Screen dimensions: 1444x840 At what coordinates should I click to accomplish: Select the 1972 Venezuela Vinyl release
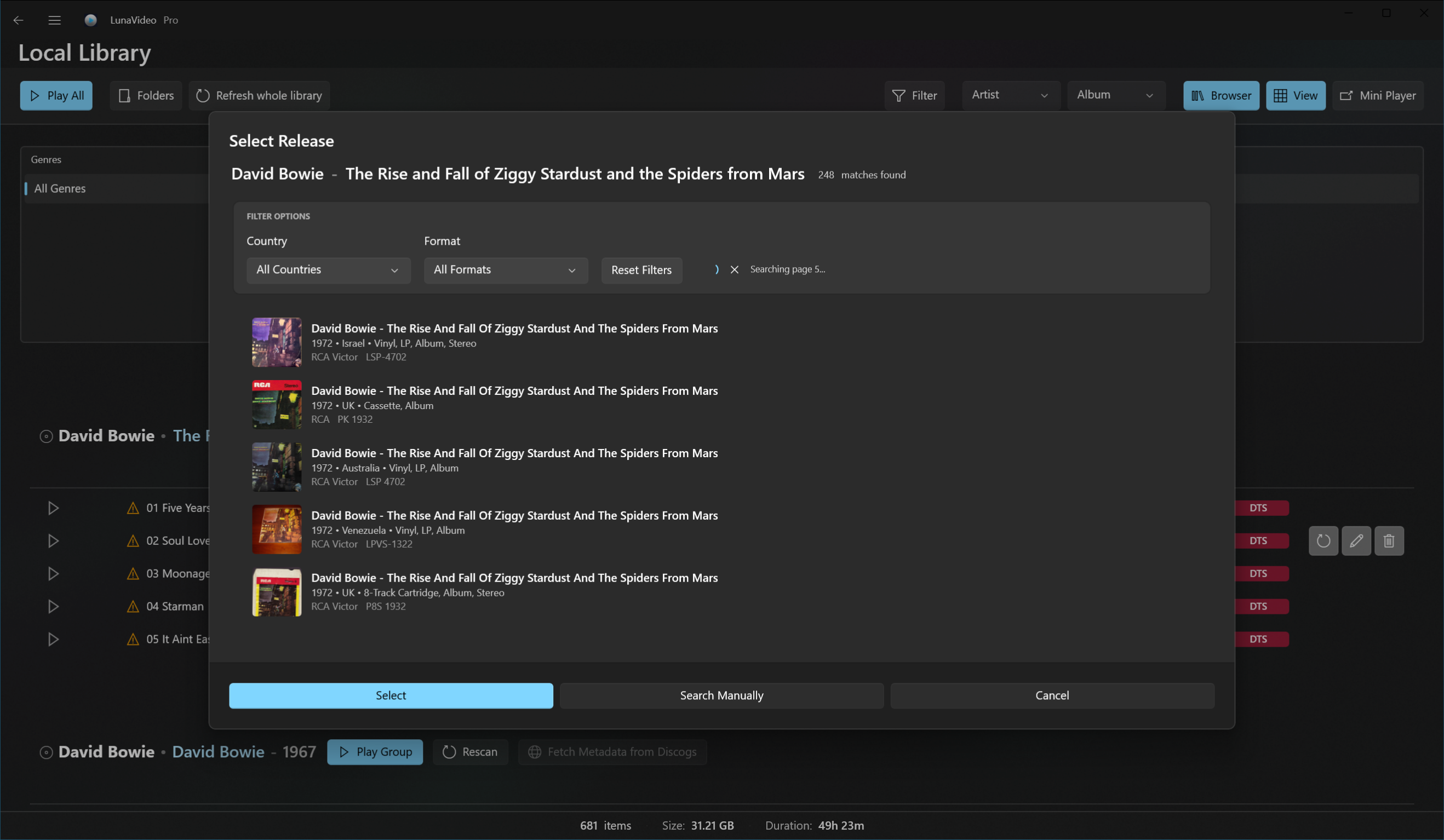722,530
